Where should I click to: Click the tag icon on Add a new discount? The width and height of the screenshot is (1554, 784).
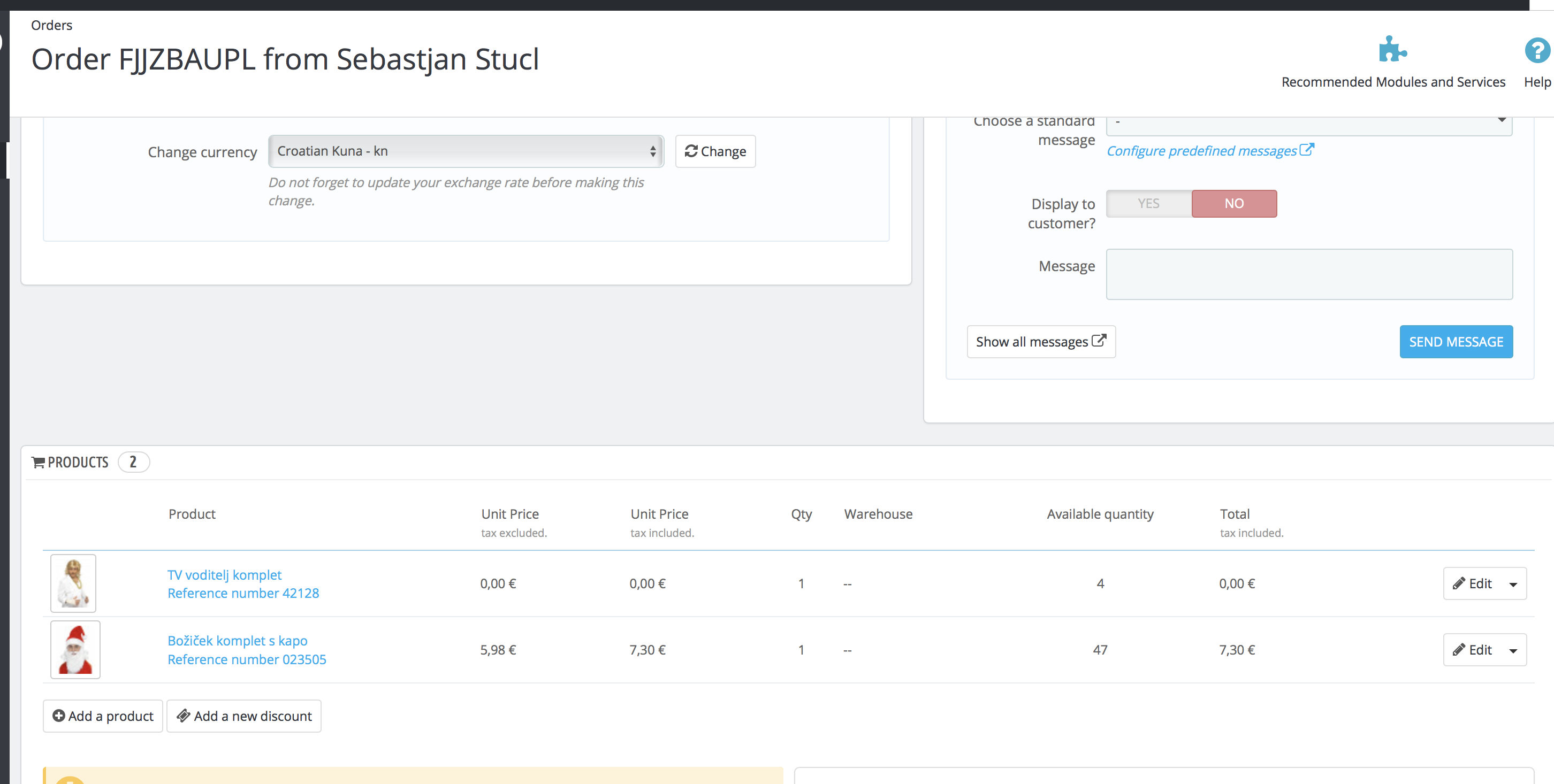(184, 716)
